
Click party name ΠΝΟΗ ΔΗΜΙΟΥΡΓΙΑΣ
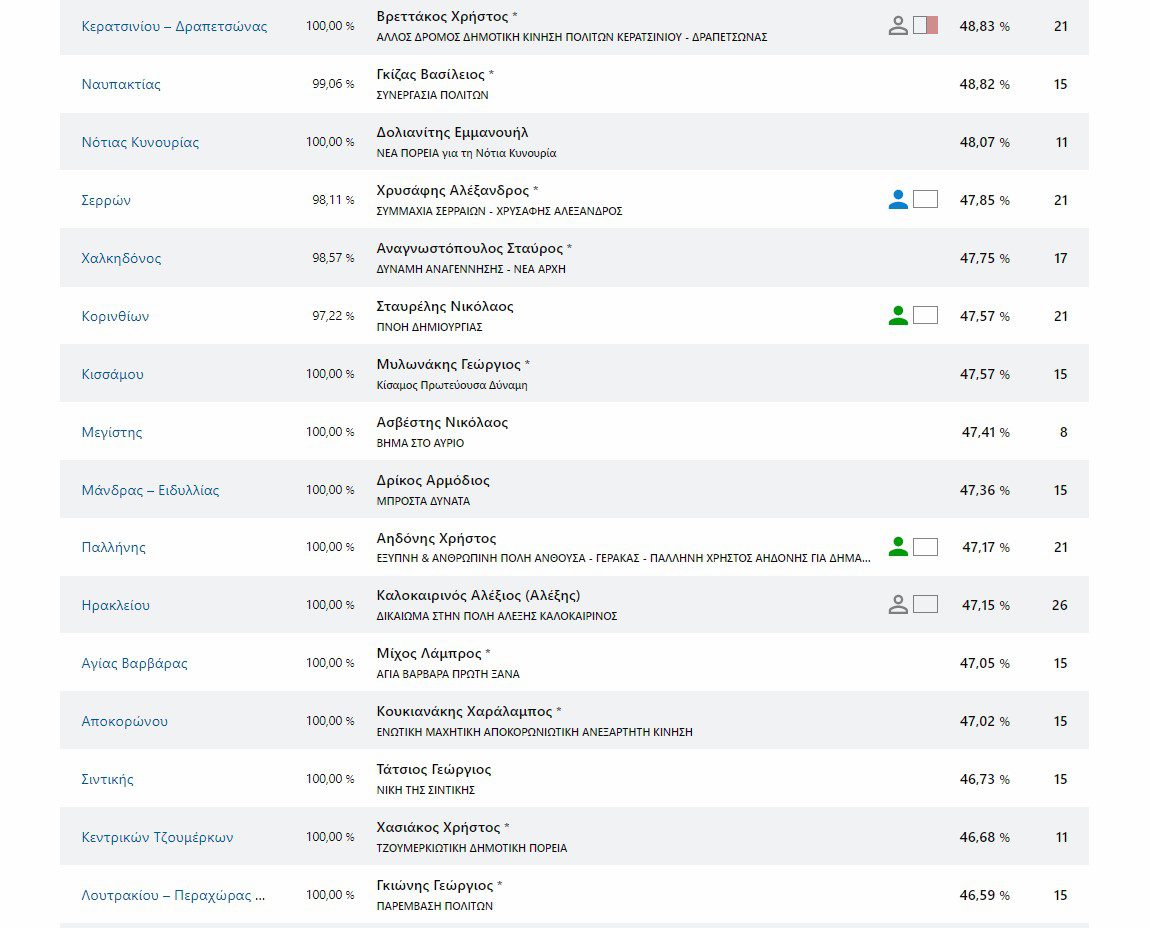[429, 327]
